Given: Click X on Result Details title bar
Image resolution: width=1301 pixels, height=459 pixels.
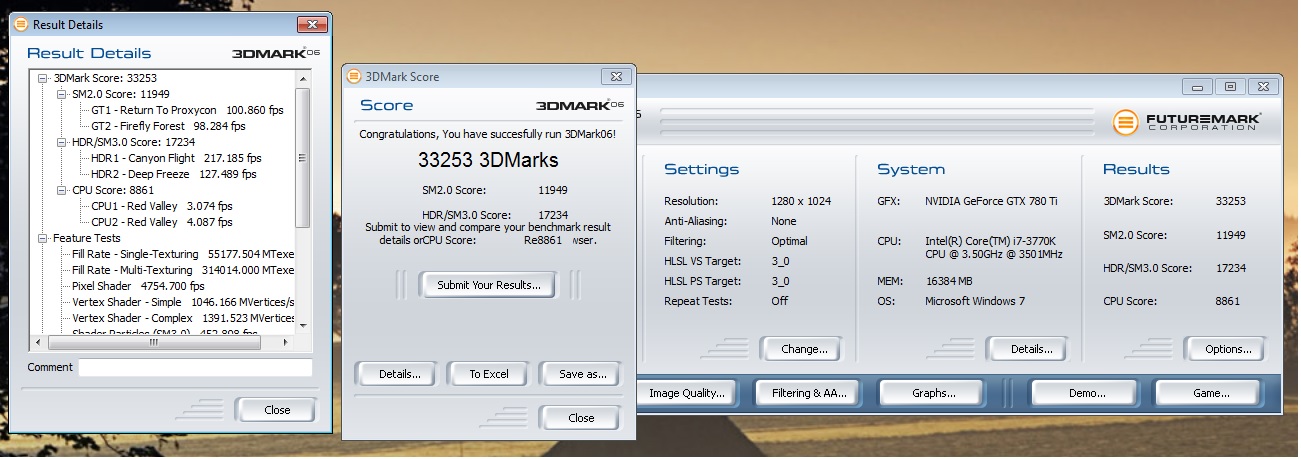Looking at the screenshot, I should pyautogui.click(x=313, y=24).
